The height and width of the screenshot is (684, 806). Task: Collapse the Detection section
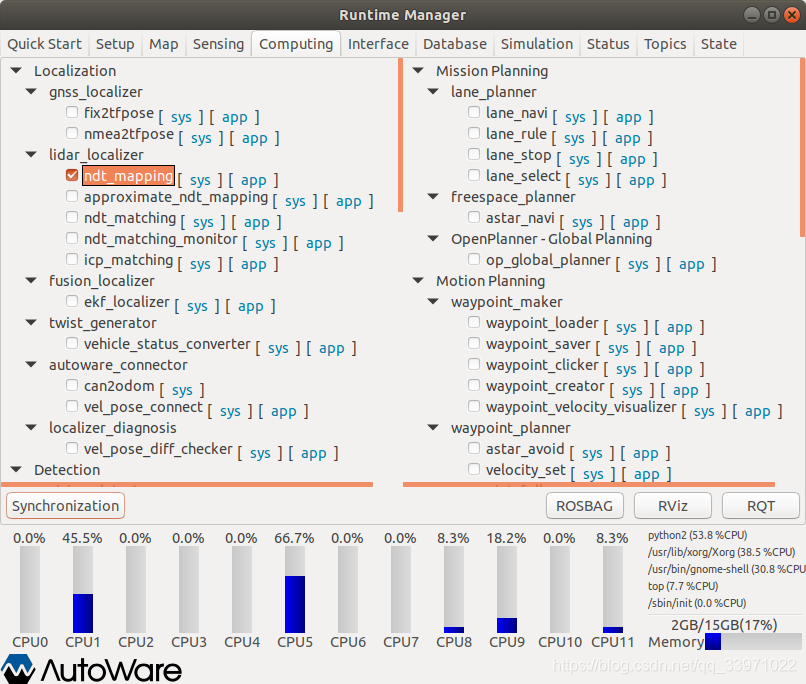coord(16,469)
